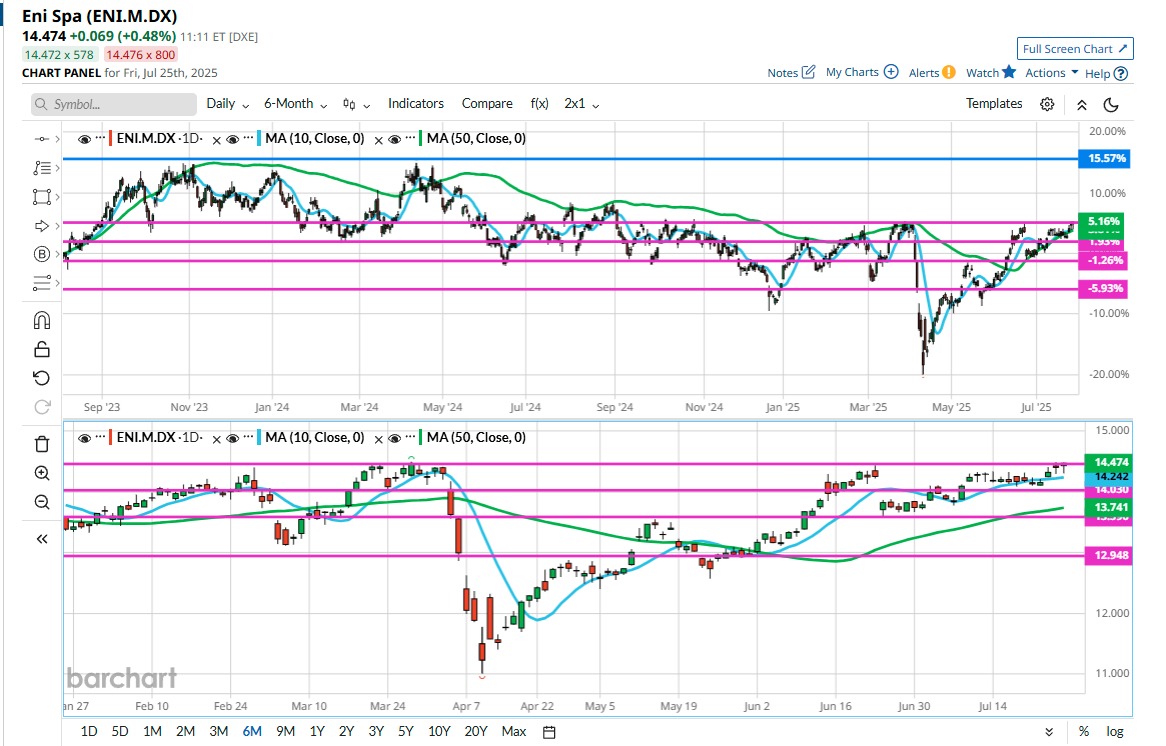Open MA (10) options dots in top chart
Image resolution: width=1166 pixels, height=746 pixels.
[x=248, y=138]
